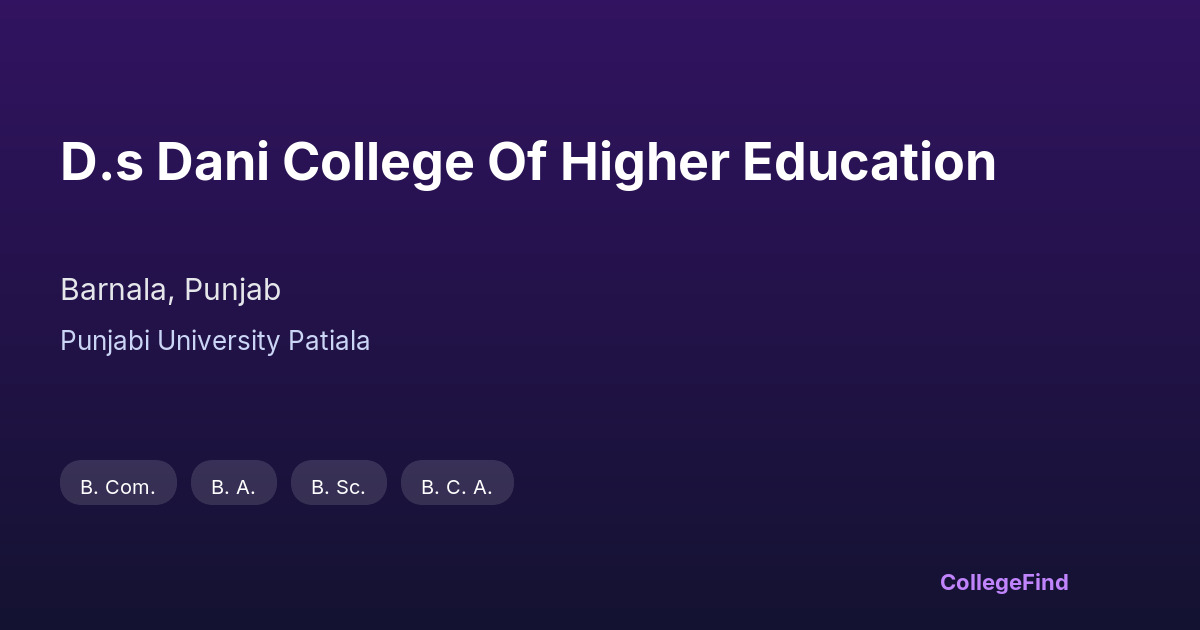Click the CollegeFind brand logo
This screenshot has width=1200, height=630.
[x=1003, y=582]
